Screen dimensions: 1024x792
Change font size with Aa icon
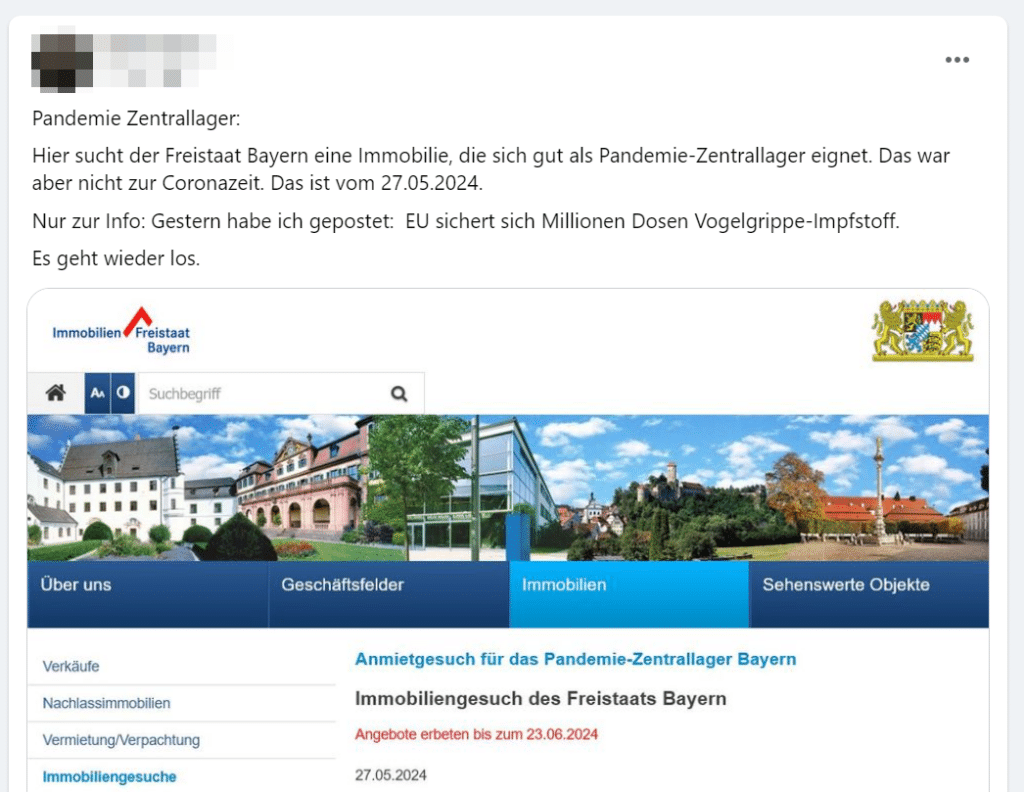(x=97, y=393)
